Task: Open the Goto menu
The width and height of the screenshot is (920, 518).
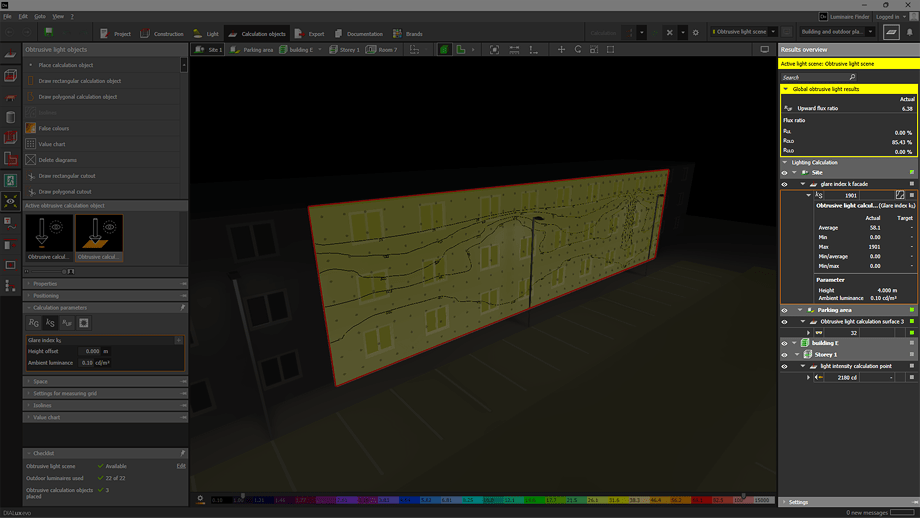Action: click(x=40, y=16)
